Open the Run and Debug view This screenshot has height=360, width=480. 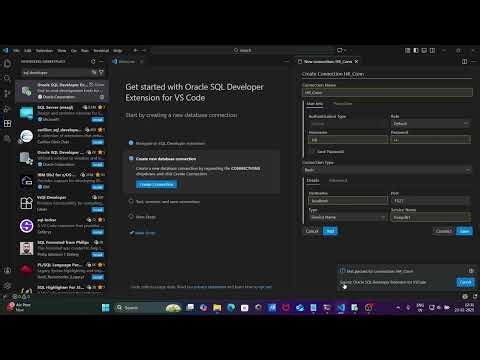pyautogui.click(x=7, y=109)
